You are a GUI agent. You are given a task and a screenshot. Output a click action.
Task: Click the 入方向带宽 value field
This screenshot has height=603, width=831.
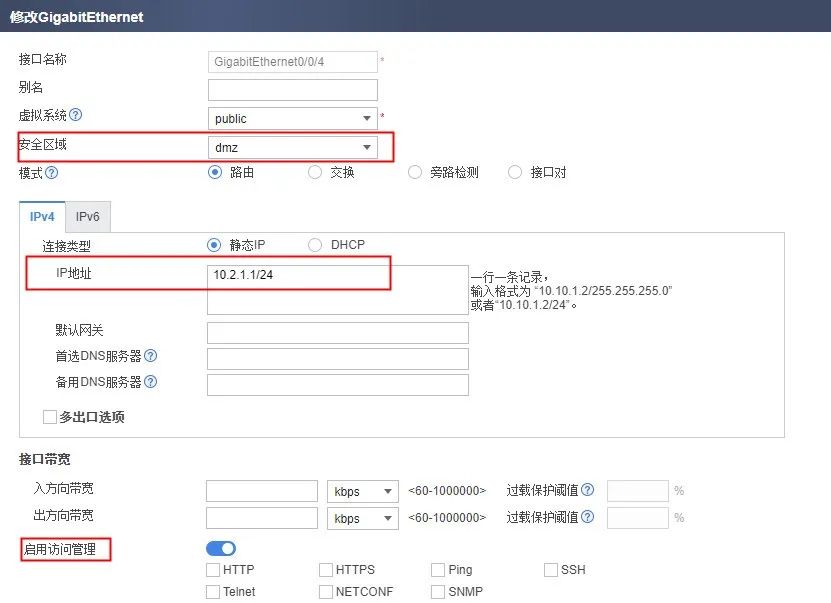pos(262,491)
